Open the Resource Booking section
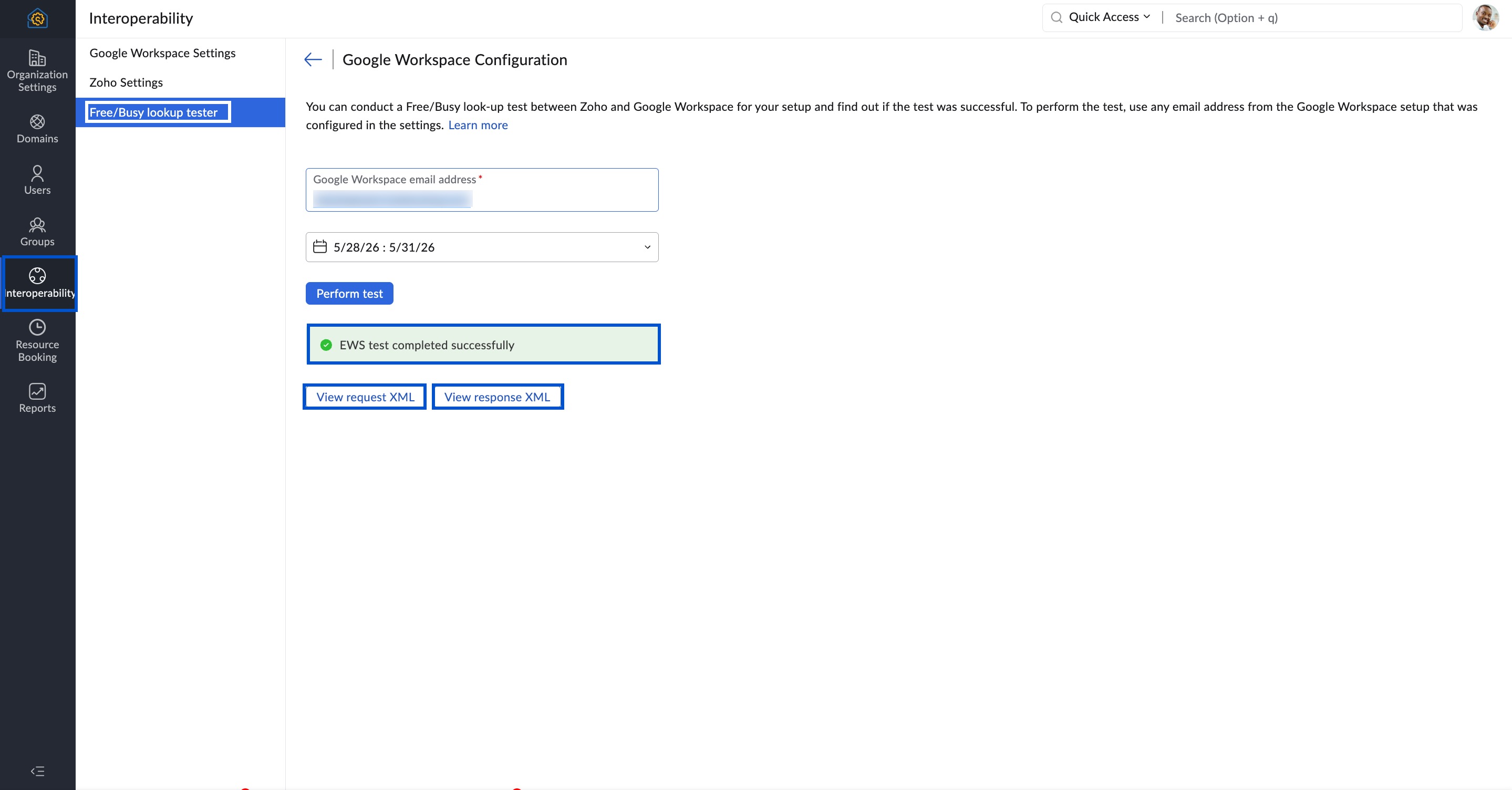The height and width of the screenshot is (790, 1512). [38, 341]
